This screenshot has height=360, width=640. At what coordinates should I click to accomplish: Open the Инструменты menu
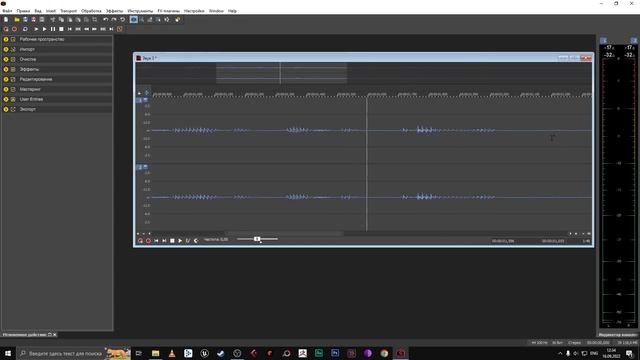point(140,11)
